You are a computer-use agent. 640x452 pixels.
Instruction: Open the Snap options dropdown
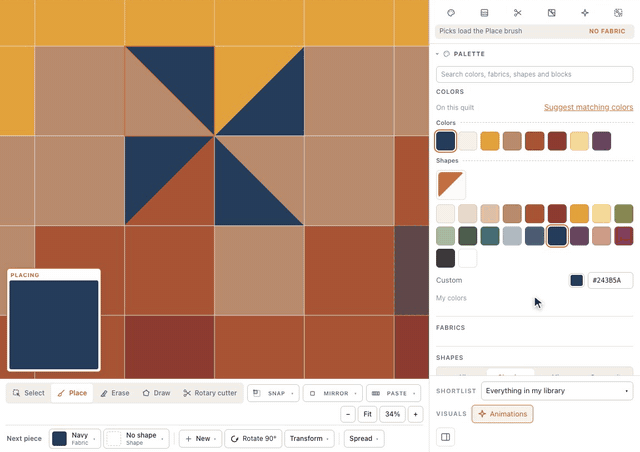click(273, 393)
